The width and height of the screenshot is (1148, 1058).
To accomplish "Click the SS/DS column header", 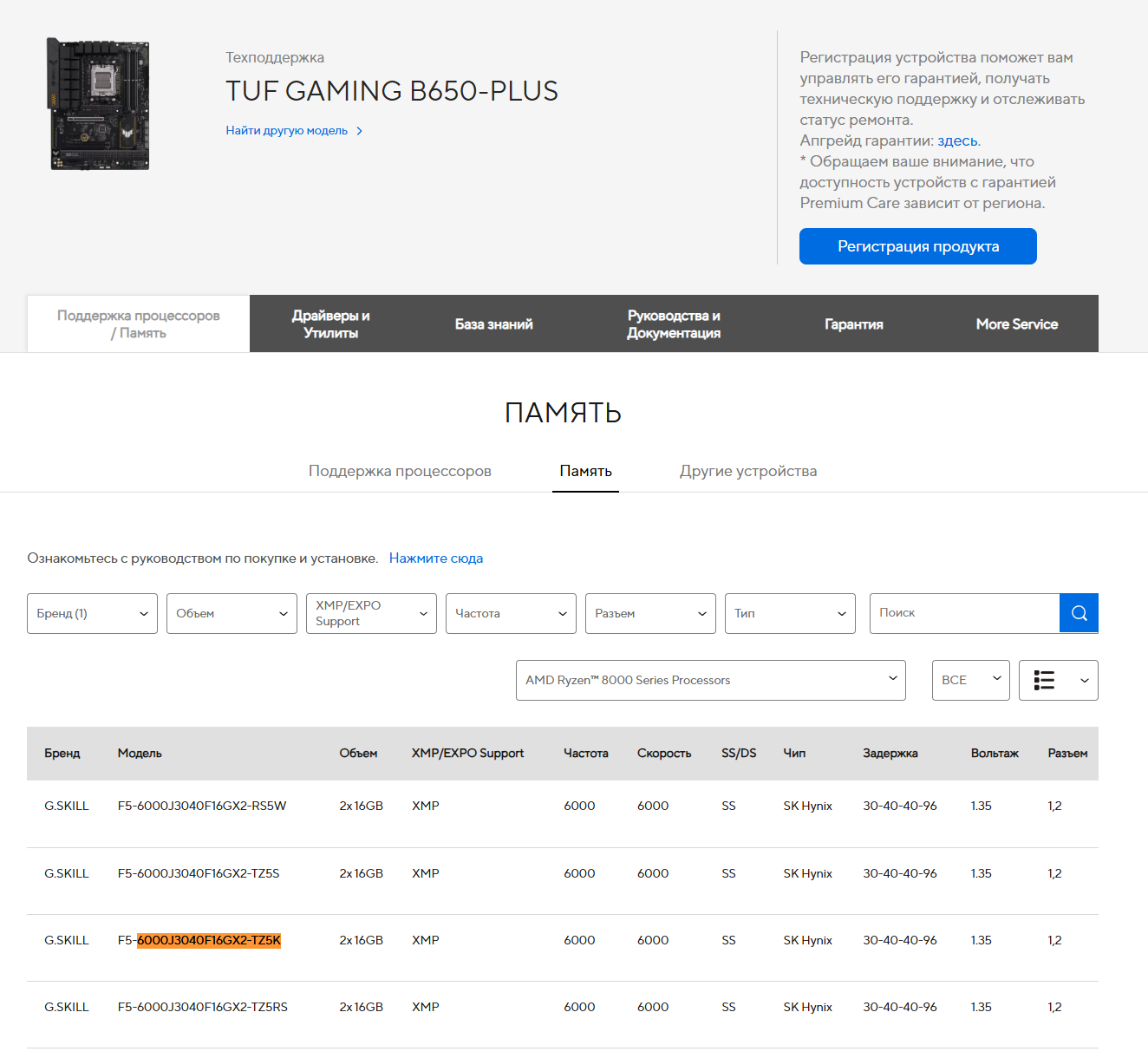I will pyautogui.click(x=739, y=754).
